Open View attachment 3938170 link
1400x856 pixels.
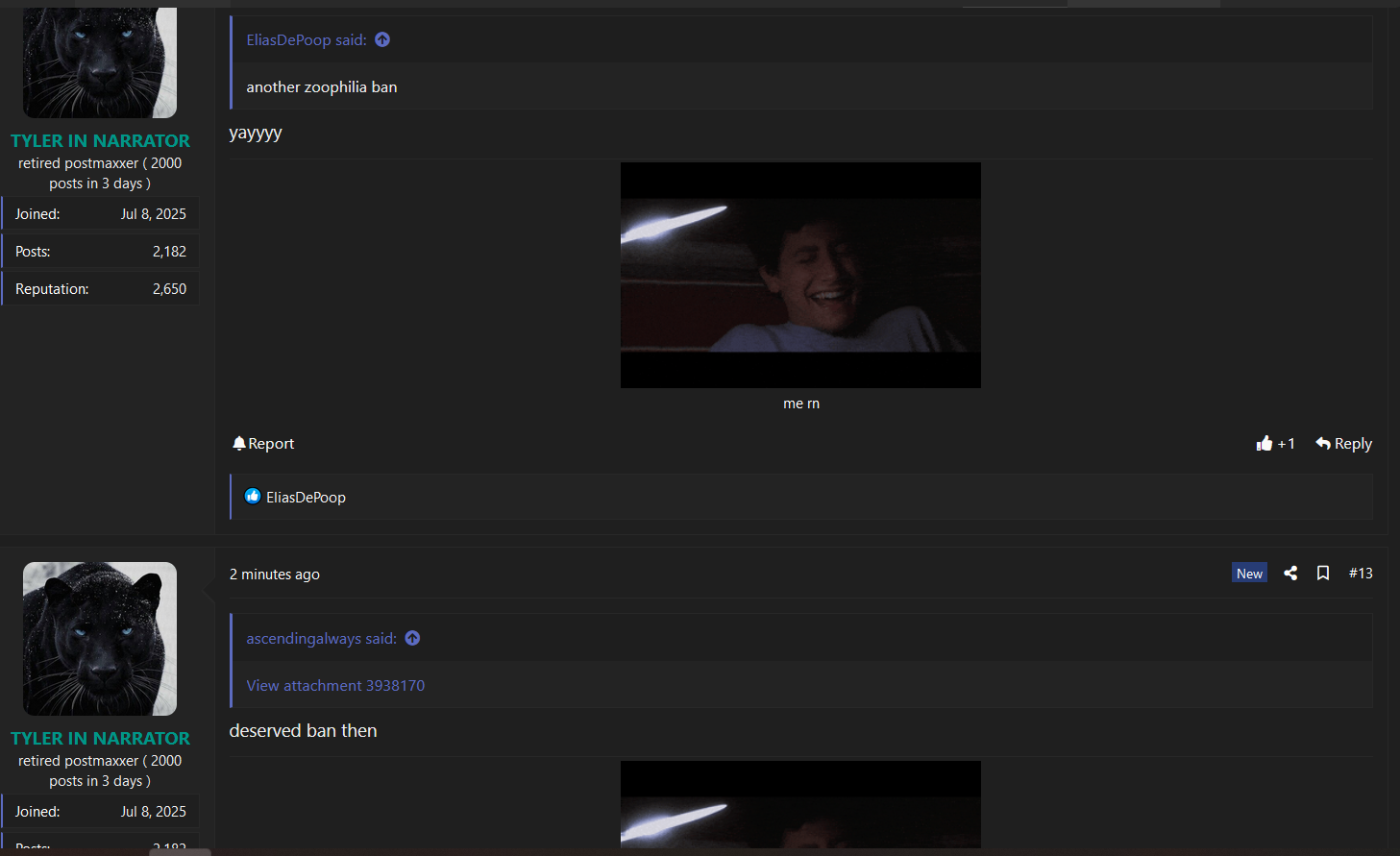point(335,685)
